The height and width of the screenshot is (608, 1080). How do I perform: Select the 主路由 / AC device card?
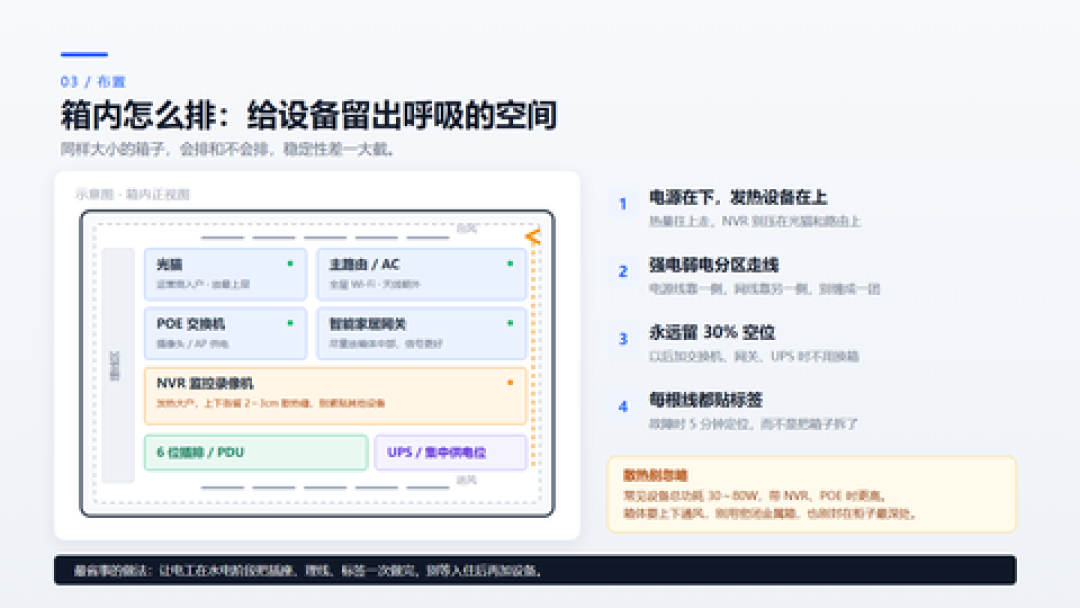tap(422, 274)
